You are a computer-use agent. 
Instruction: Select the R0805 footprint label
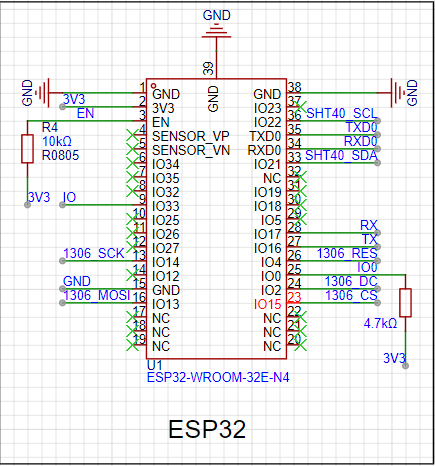click(x=60, y=155)
